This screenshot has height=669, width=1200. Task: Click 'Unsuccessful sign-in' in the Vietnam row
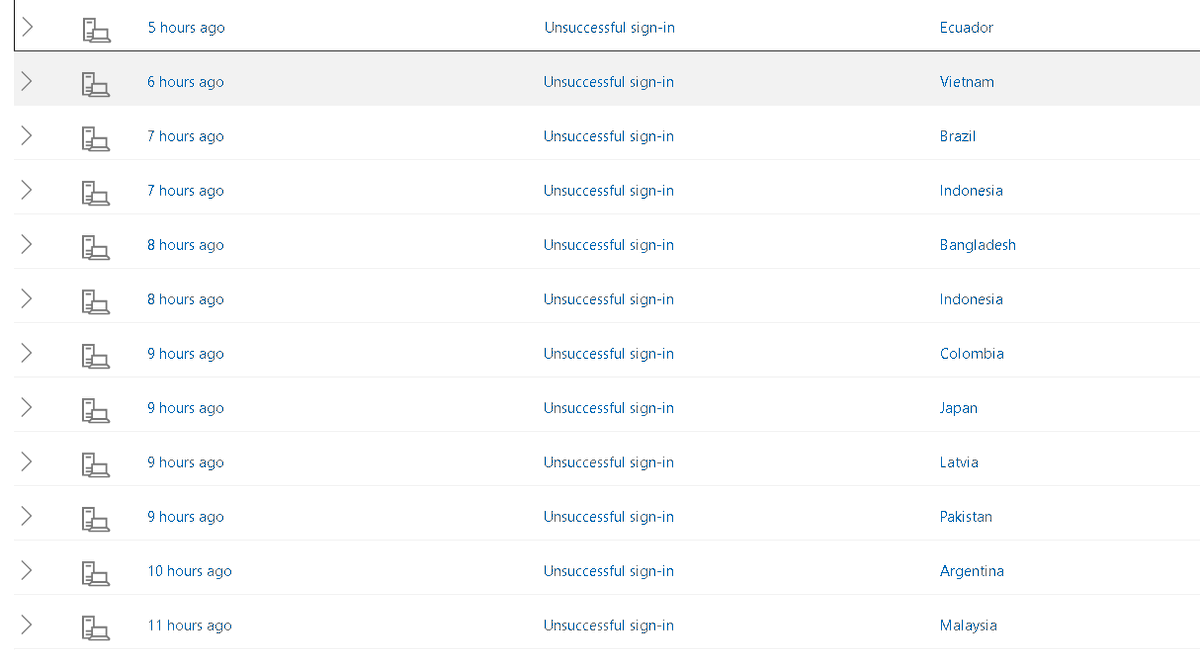tap(609, 82)
